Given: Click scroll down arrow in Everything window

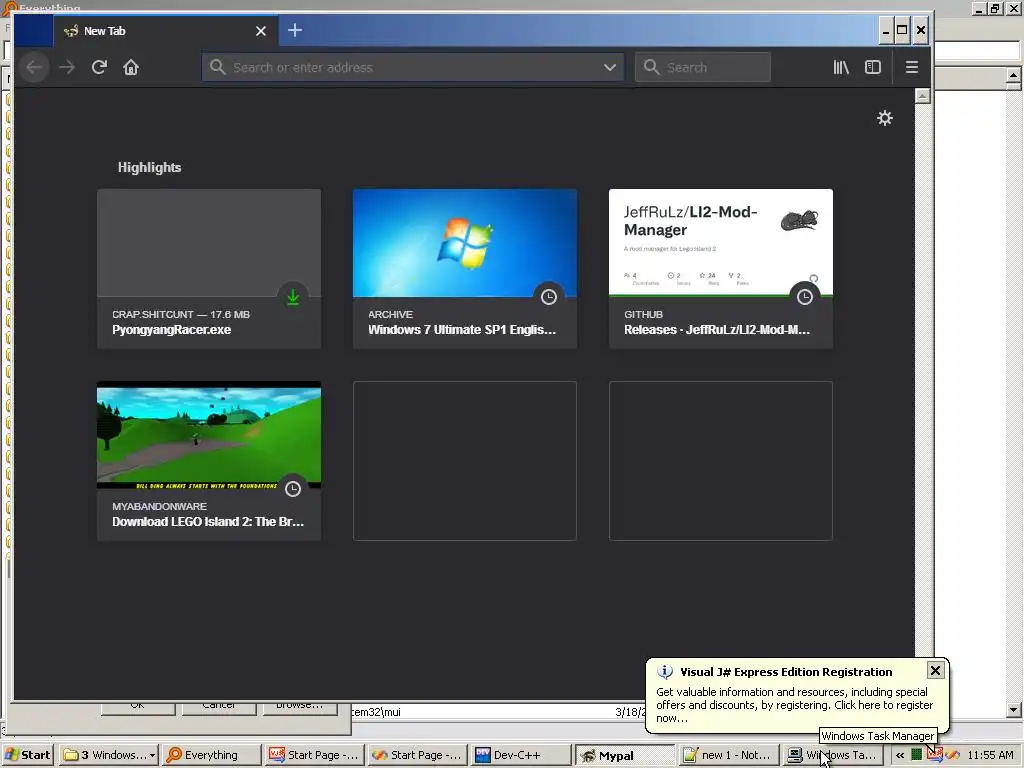Looking at the screenshot, I should pos(1014,710).
